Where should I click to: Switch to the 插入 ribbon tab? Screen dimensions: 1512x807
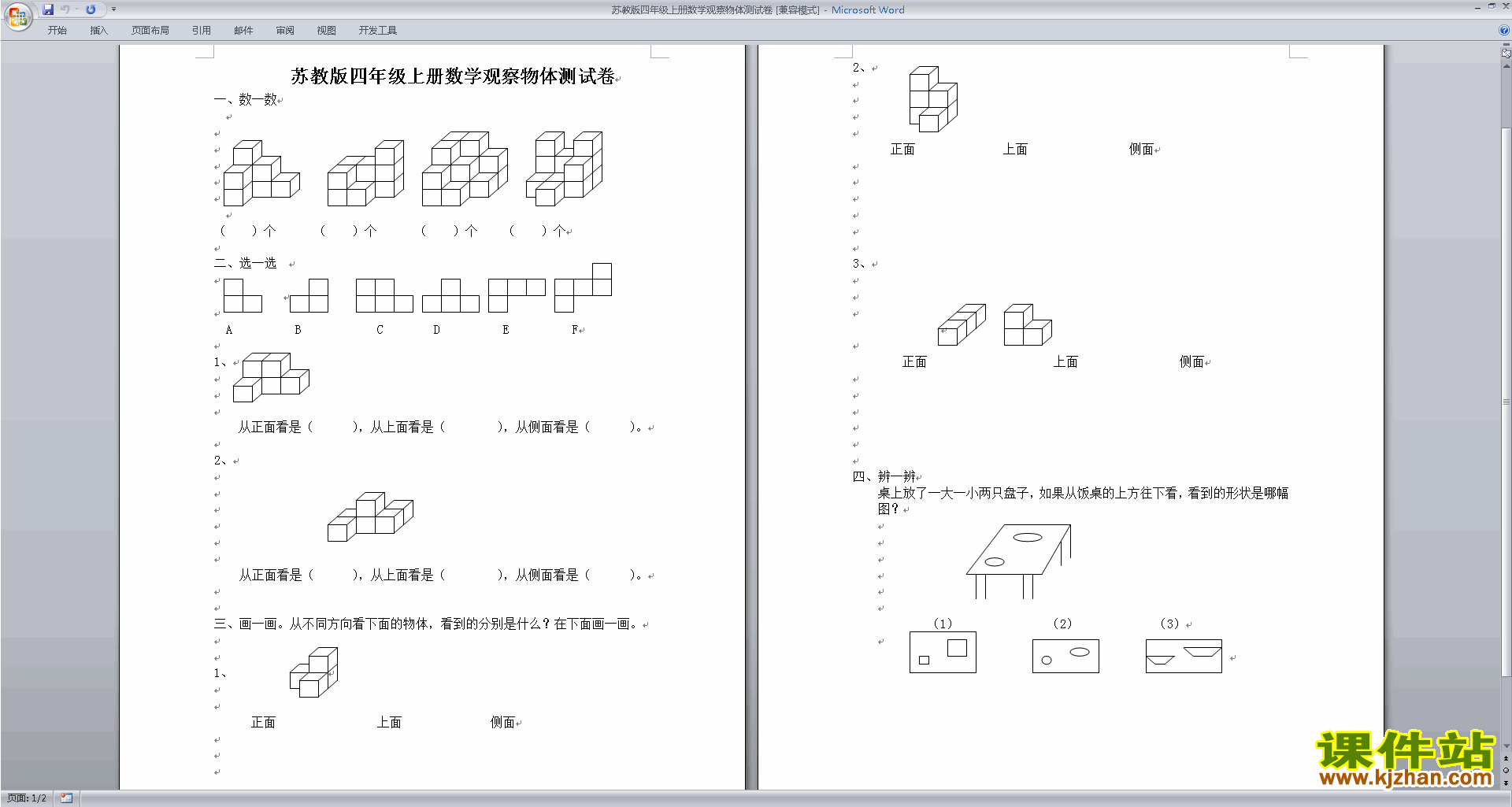pos(98,30)
